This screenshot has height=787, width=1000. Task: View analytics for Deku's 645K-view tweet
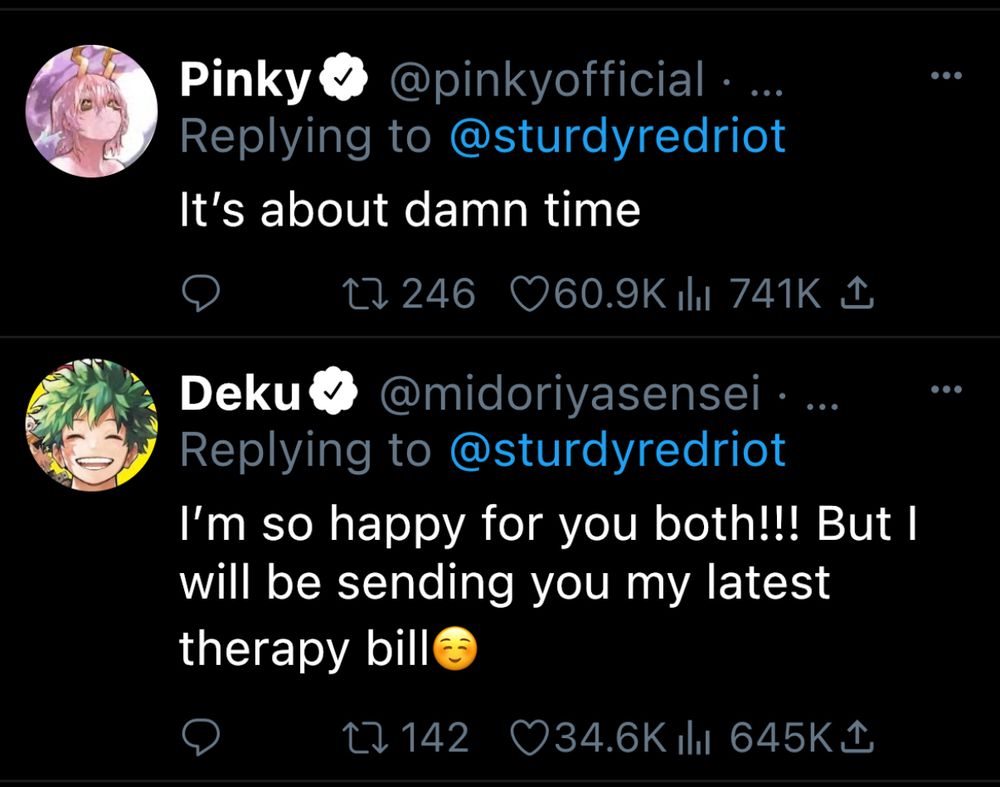pos(693,738)
